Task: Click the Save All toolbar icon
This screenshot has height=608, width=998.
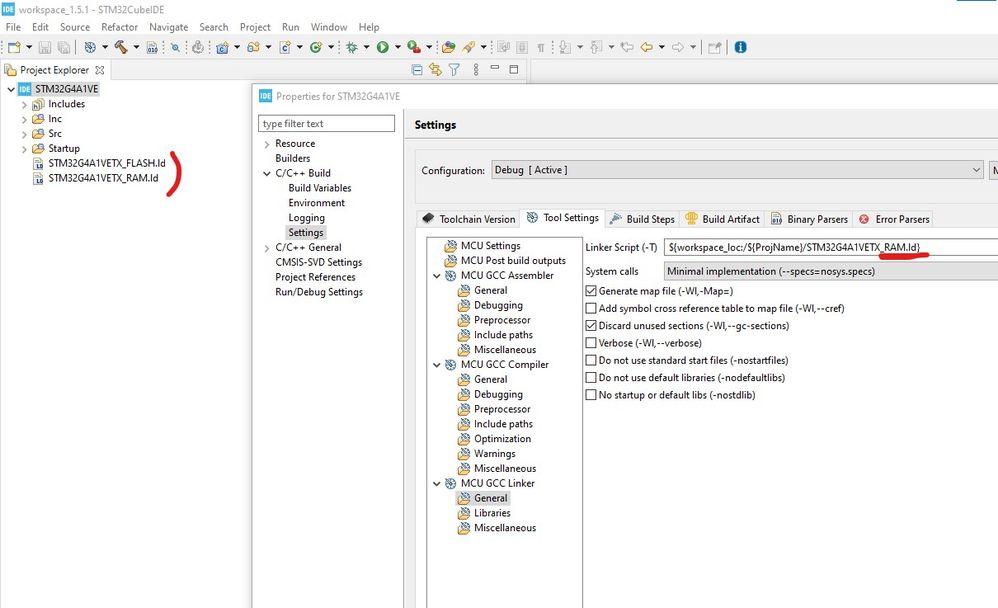Action: pos(64,47)
